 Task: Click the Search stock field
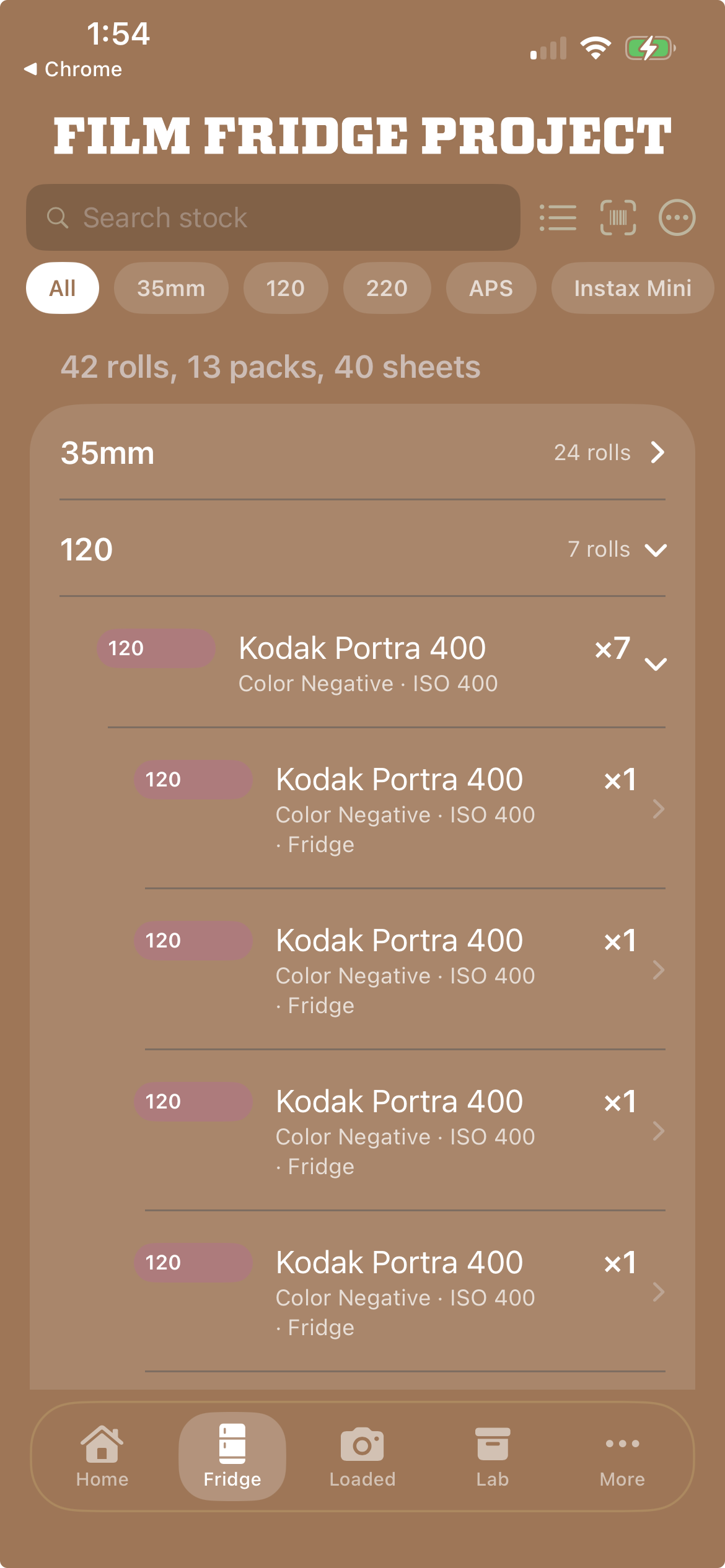click(x=273, y=217)
